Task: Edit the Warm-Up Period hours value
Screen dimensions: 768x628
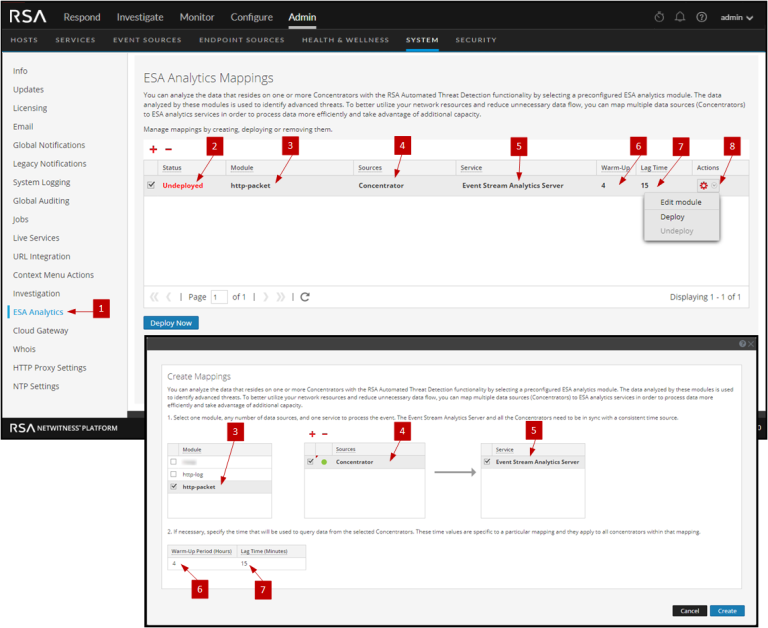Action: coord(202,563)
